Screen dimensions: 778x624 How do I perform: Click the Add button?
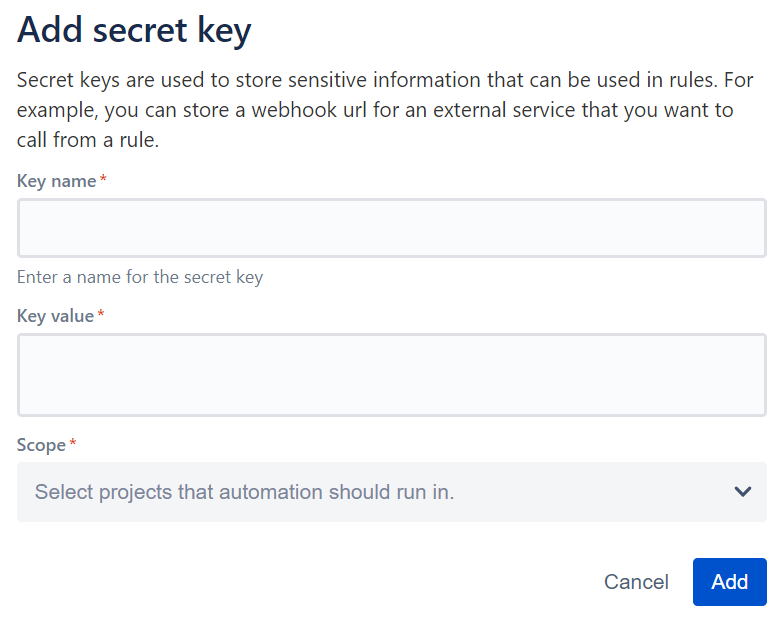click(729, 582)
